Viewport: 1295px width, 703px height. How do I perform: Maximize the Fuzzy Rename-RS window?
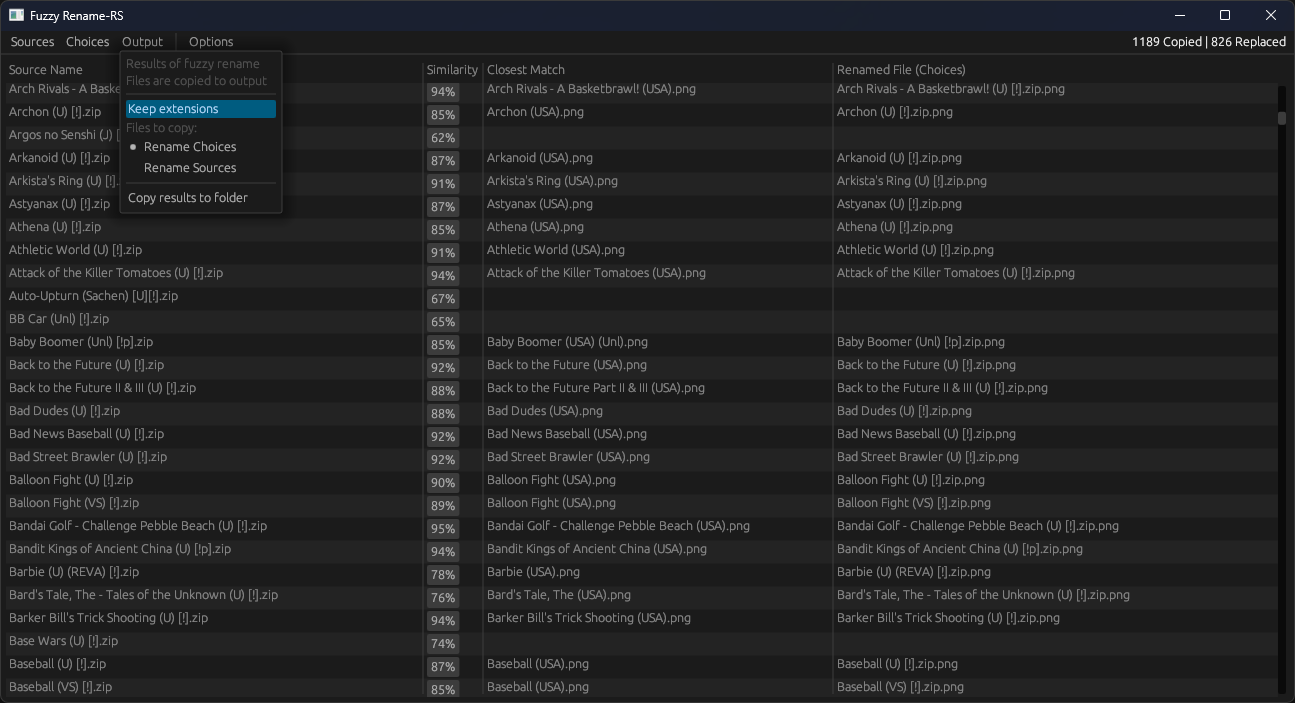click(1225, 15)
